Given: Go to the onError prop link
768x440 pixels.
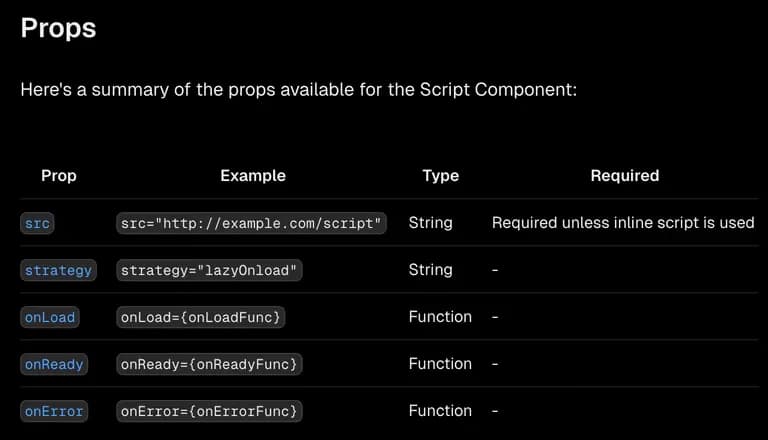Looking at the screenshot, I should [x=54, y=411].
